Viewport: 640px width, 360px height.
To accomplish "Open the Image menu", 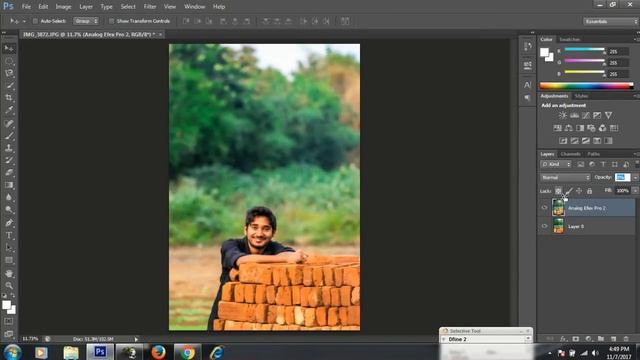I will 63,7.
